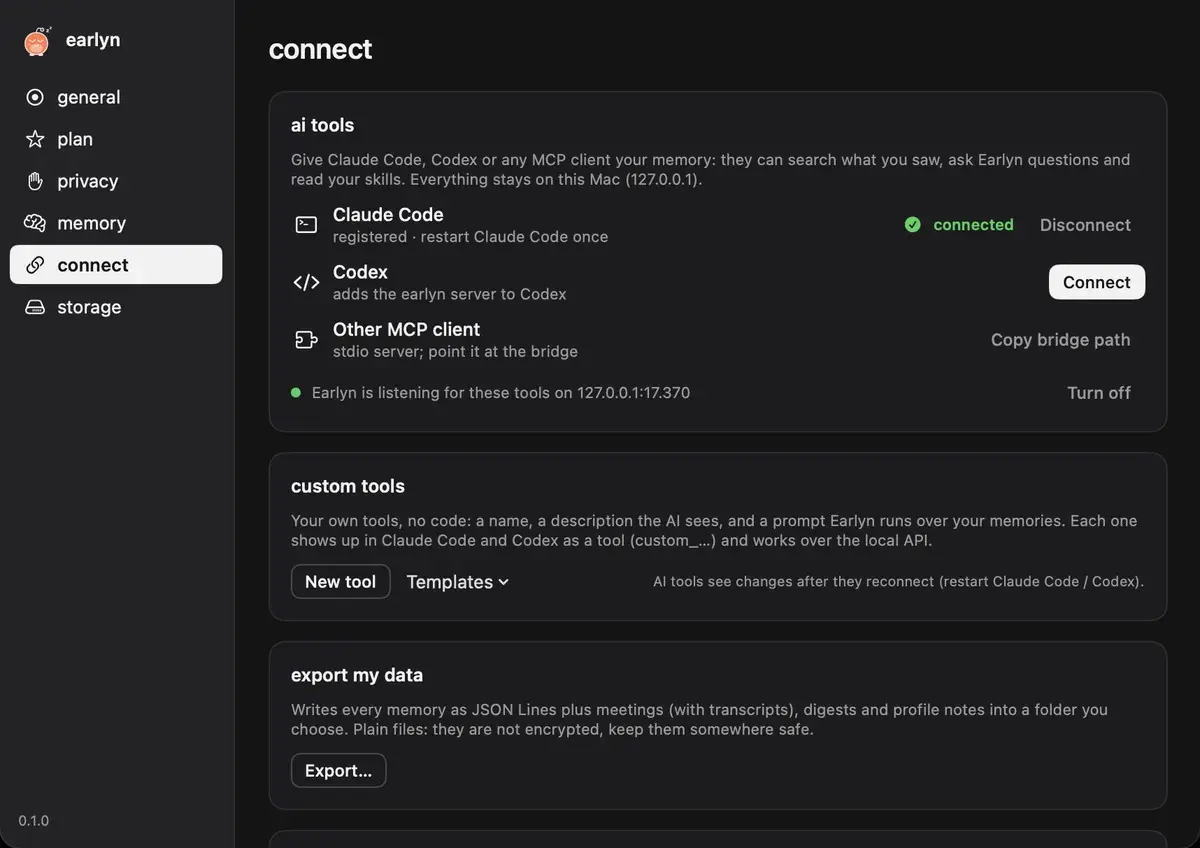Create a new custom tool
Screen dimensions: 1200x848
tap(341, 582)
